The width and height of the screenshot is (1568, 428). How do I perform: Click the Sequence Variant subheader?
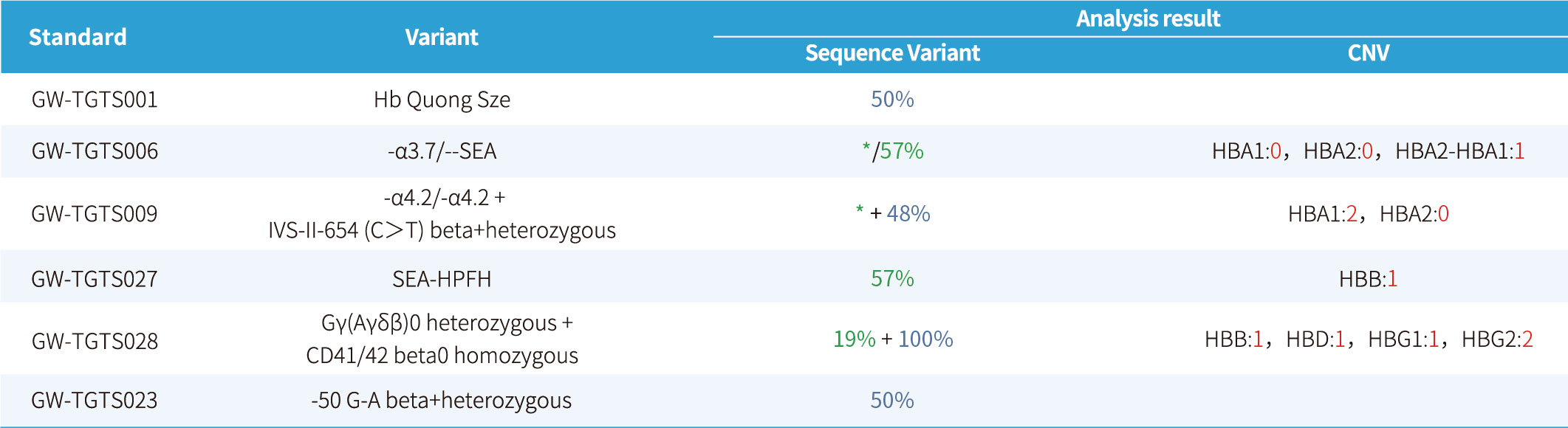pyautogui.click(x=892, y=53)
